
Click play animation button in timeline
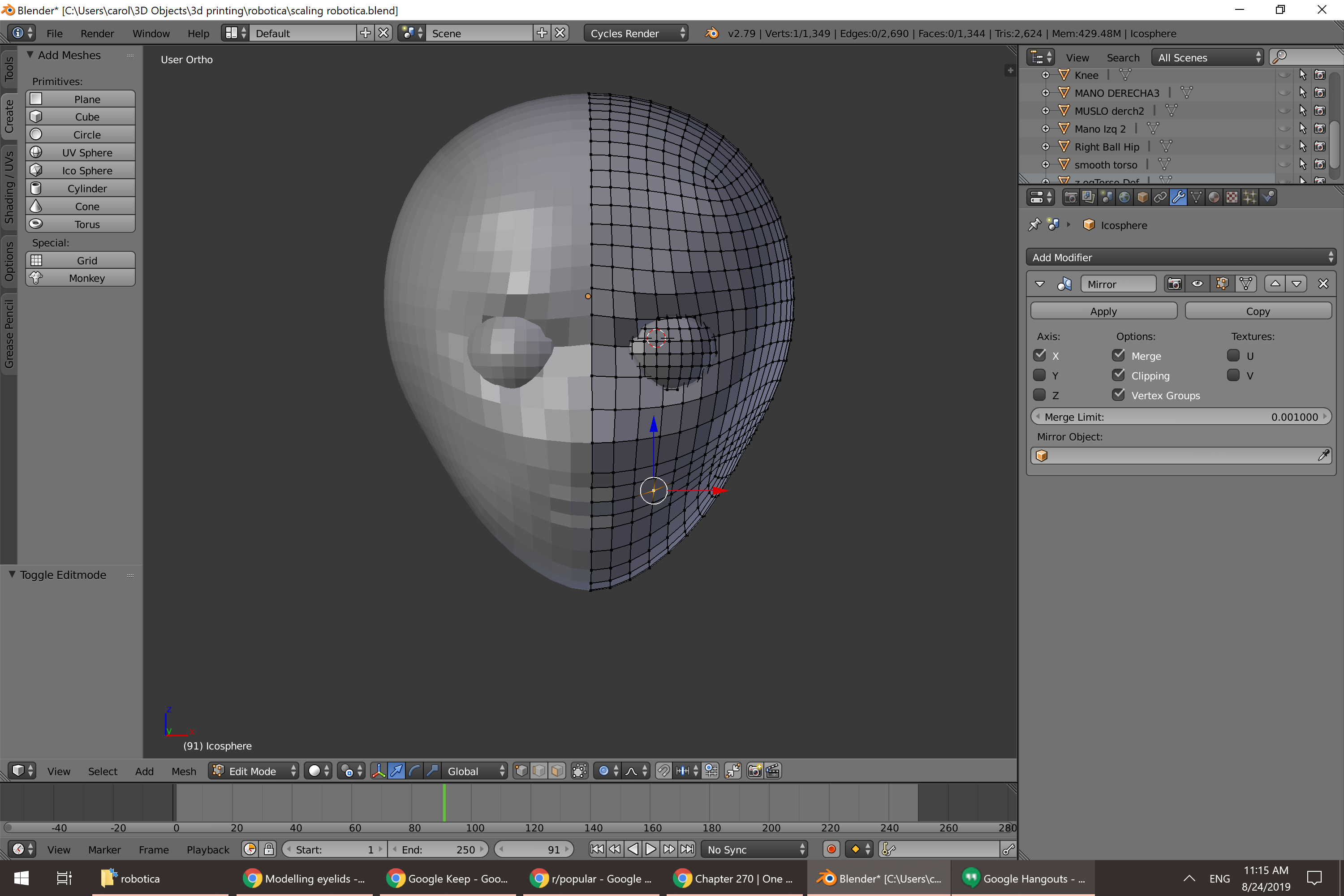(650, 849)
